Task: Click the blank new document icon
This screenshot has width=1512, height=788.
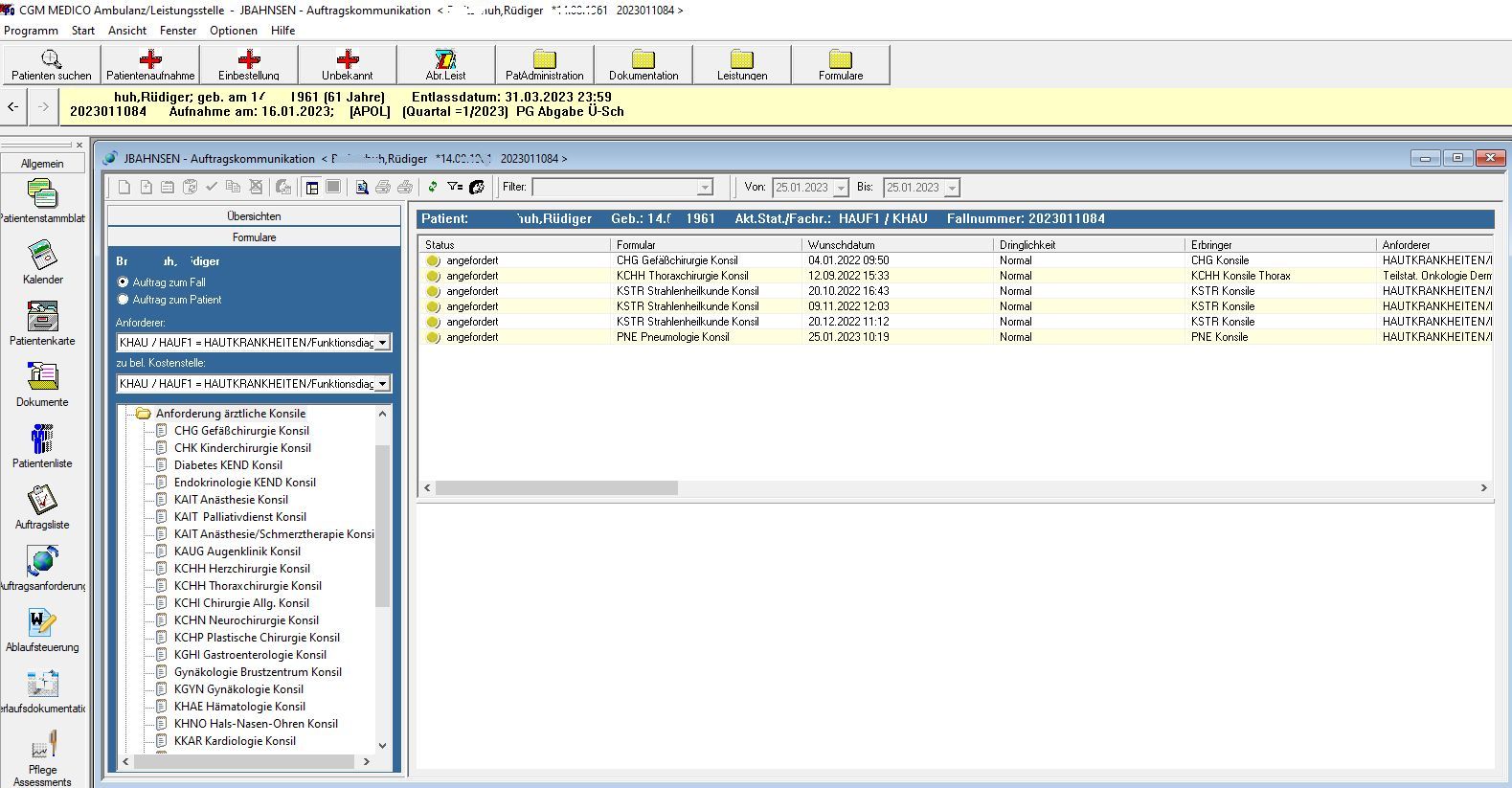Action: 124,187
